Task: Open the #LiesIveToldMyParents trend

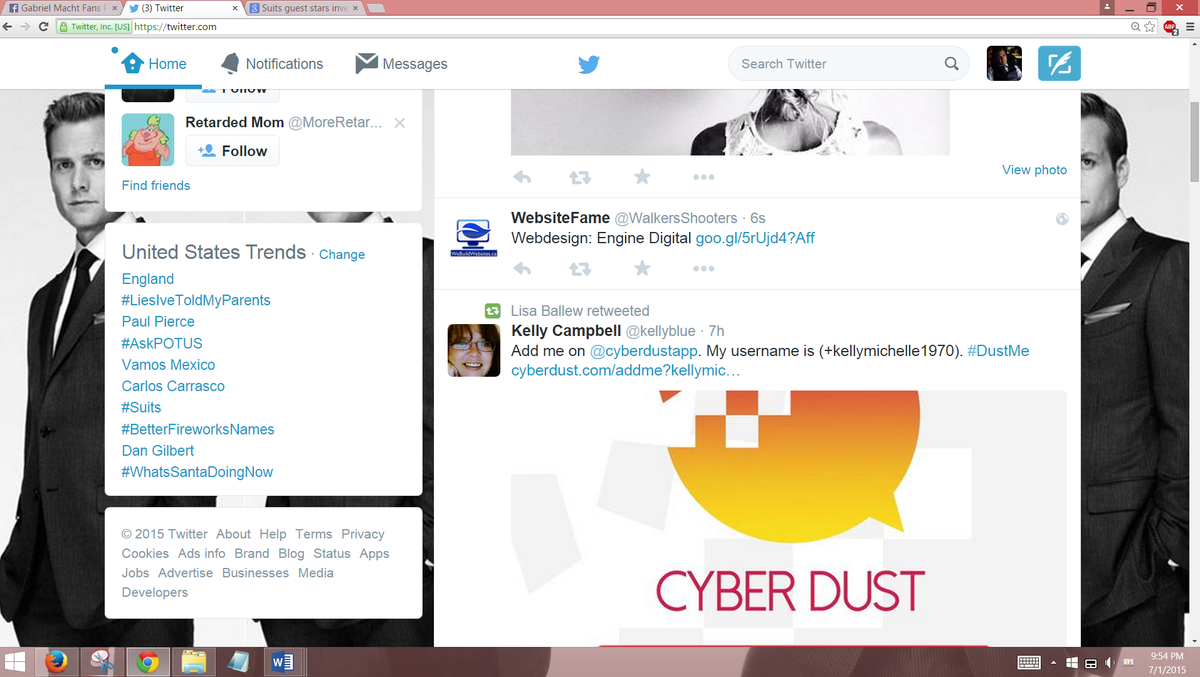Action: pos(196,300)
